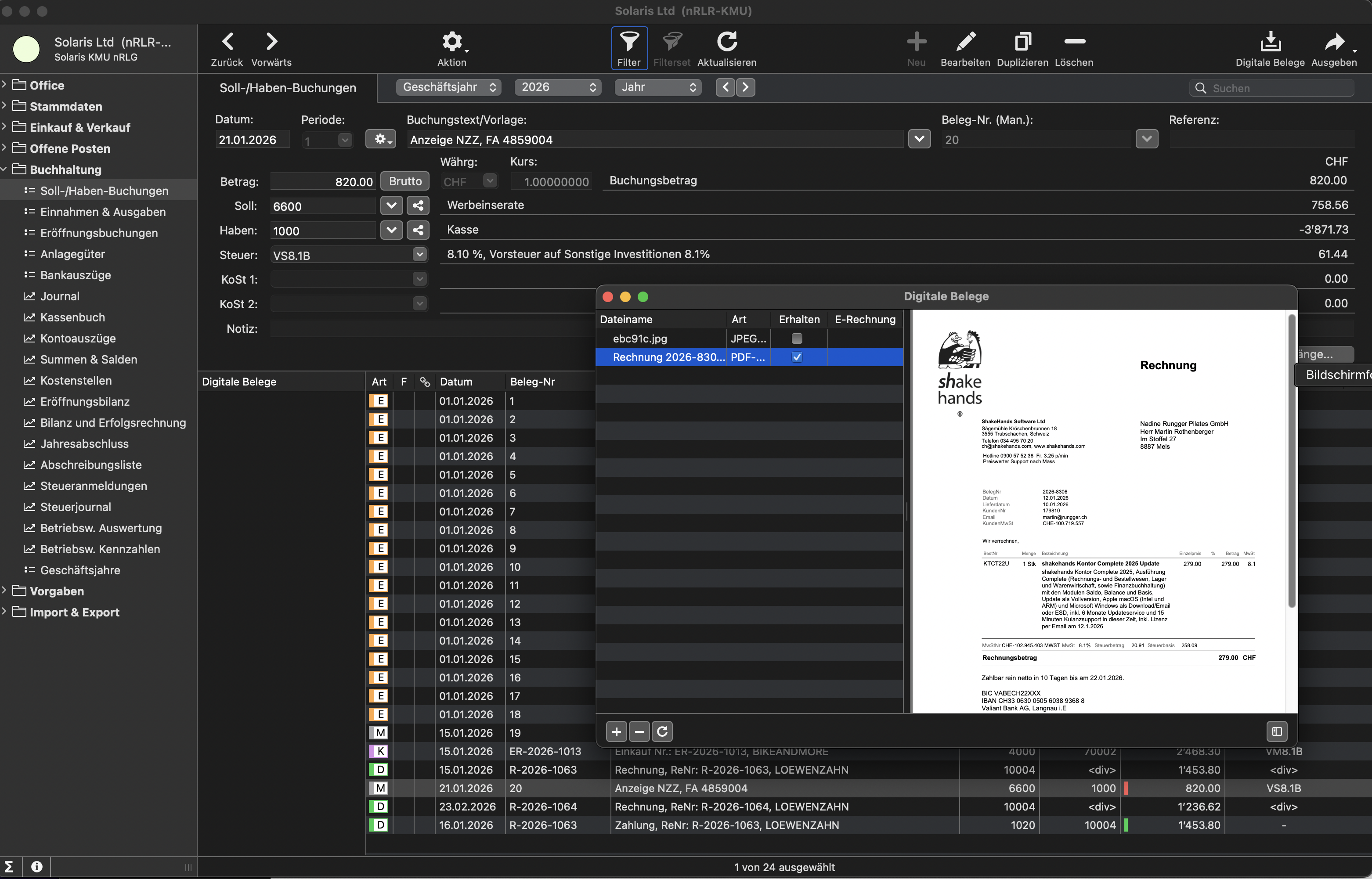Viewport: 1372px width, 879px height.
Task: Click the Ausgeben button in the toolbar
Action: click(1334, 42)
